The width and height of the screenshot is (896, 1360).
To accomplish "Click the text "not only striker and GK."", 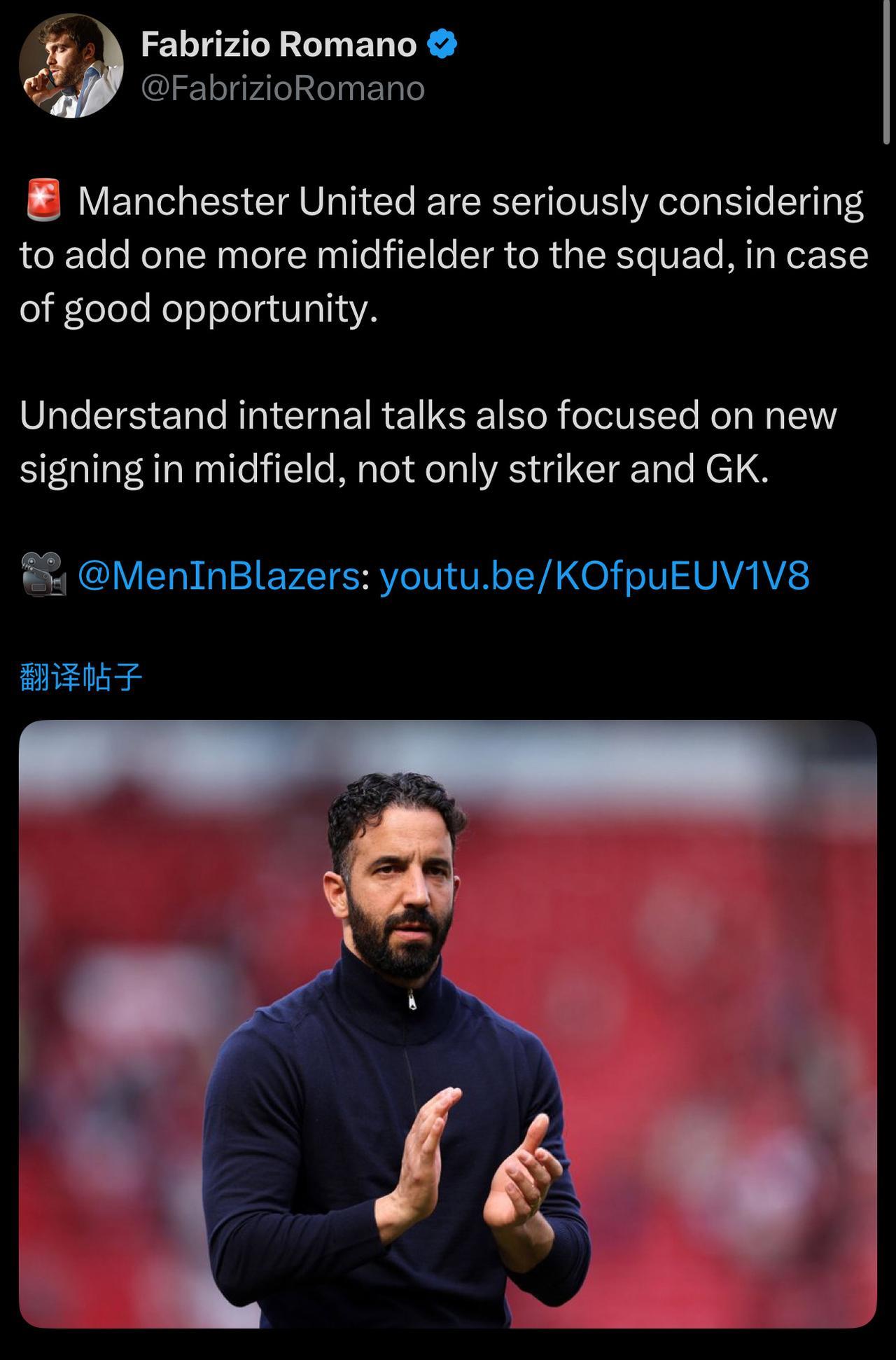I will click(x=563, y=469).
